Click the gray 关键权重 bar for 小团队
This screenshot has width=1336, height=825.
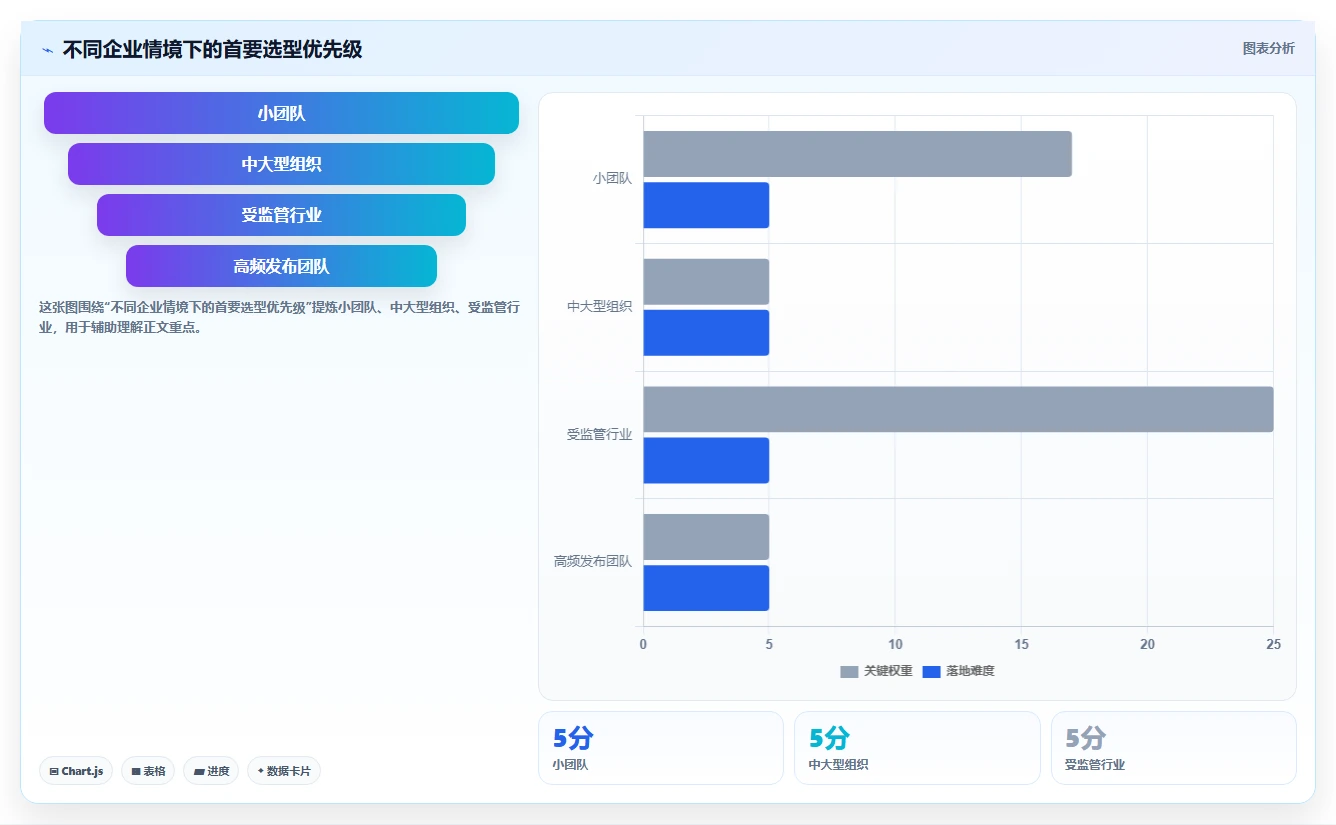coord(857,154)
